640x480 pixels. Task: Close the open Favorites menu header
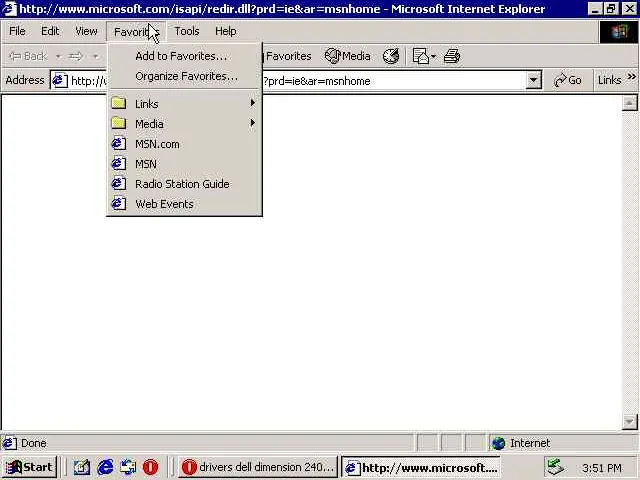pos(136,32)
